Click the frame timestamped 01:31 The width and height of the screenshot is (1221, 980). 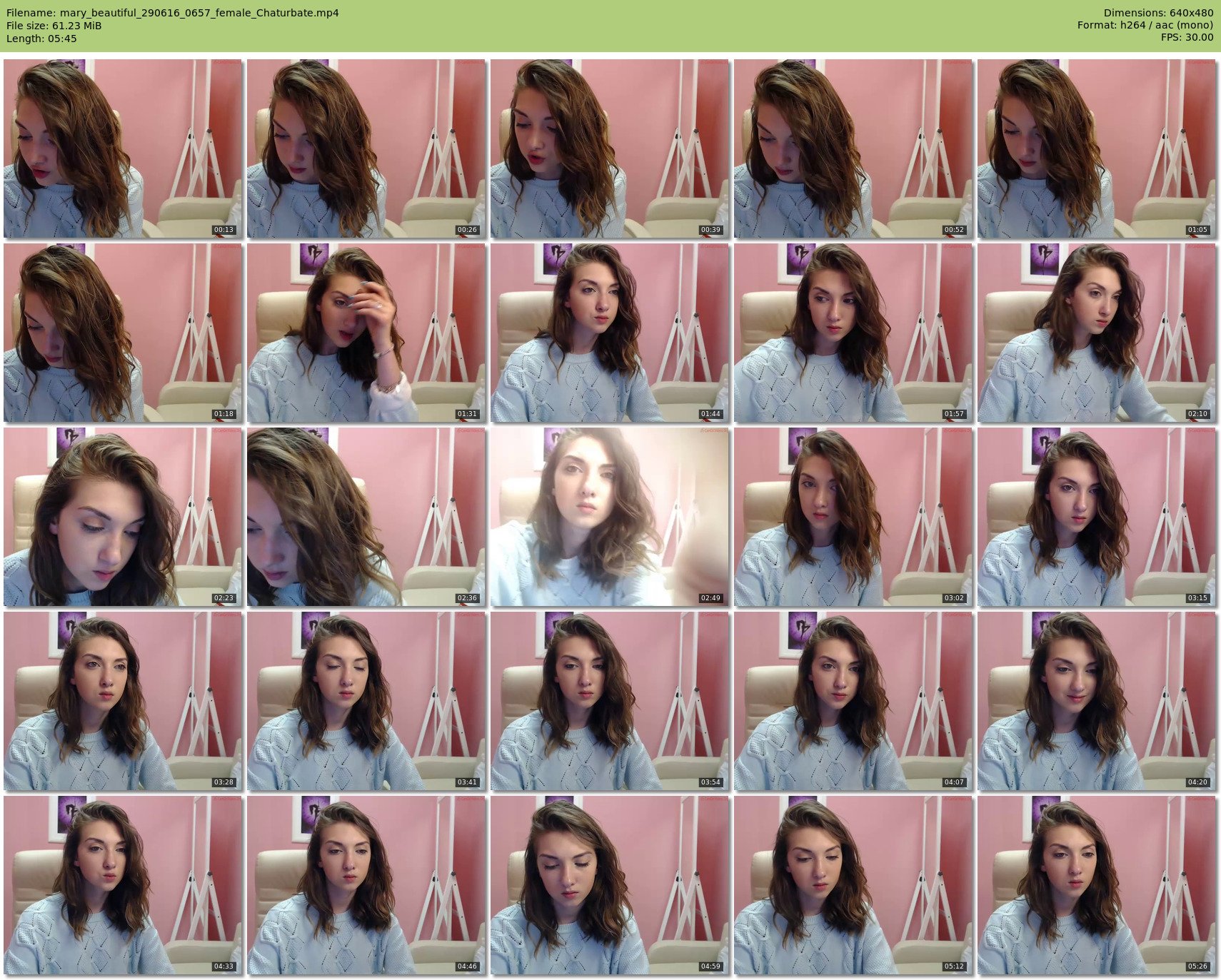pos(366,333)
